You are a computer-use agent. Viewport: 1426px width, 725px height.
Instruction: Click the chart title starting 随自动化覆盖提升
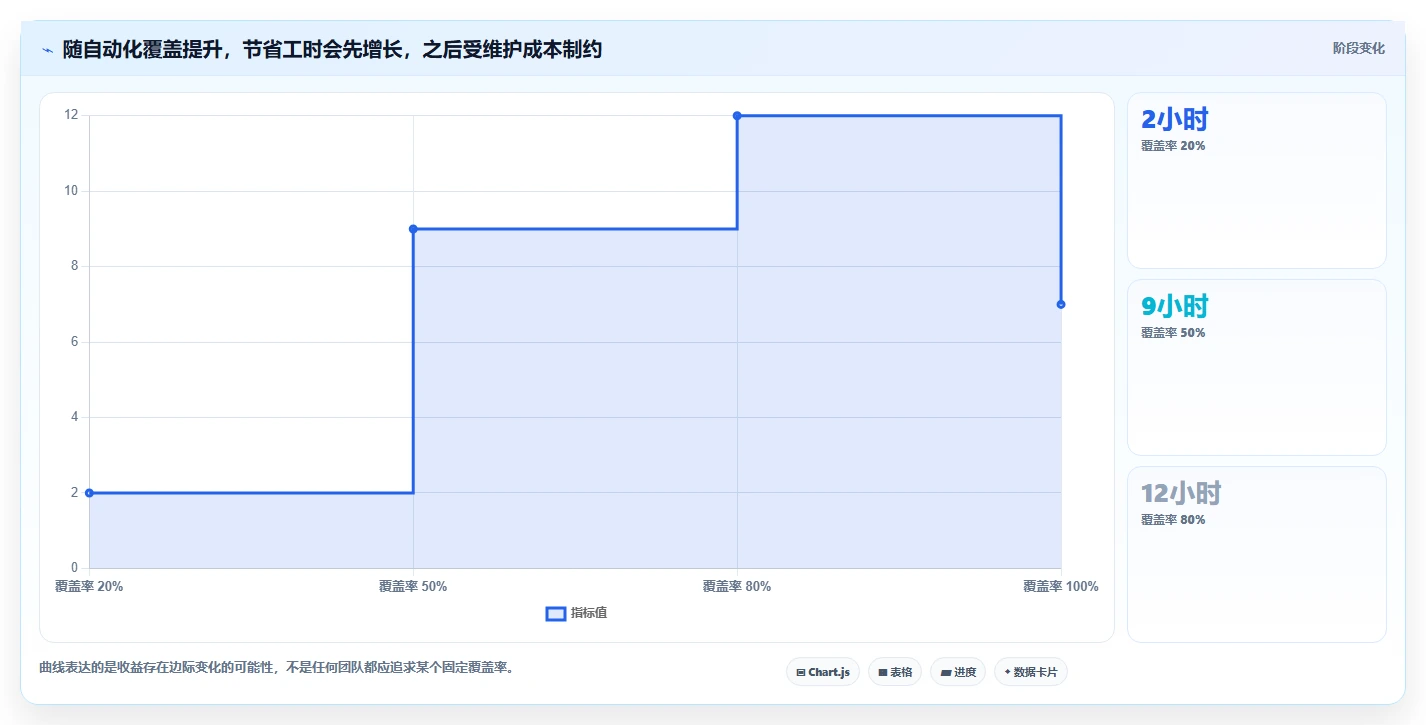(332, 49)
